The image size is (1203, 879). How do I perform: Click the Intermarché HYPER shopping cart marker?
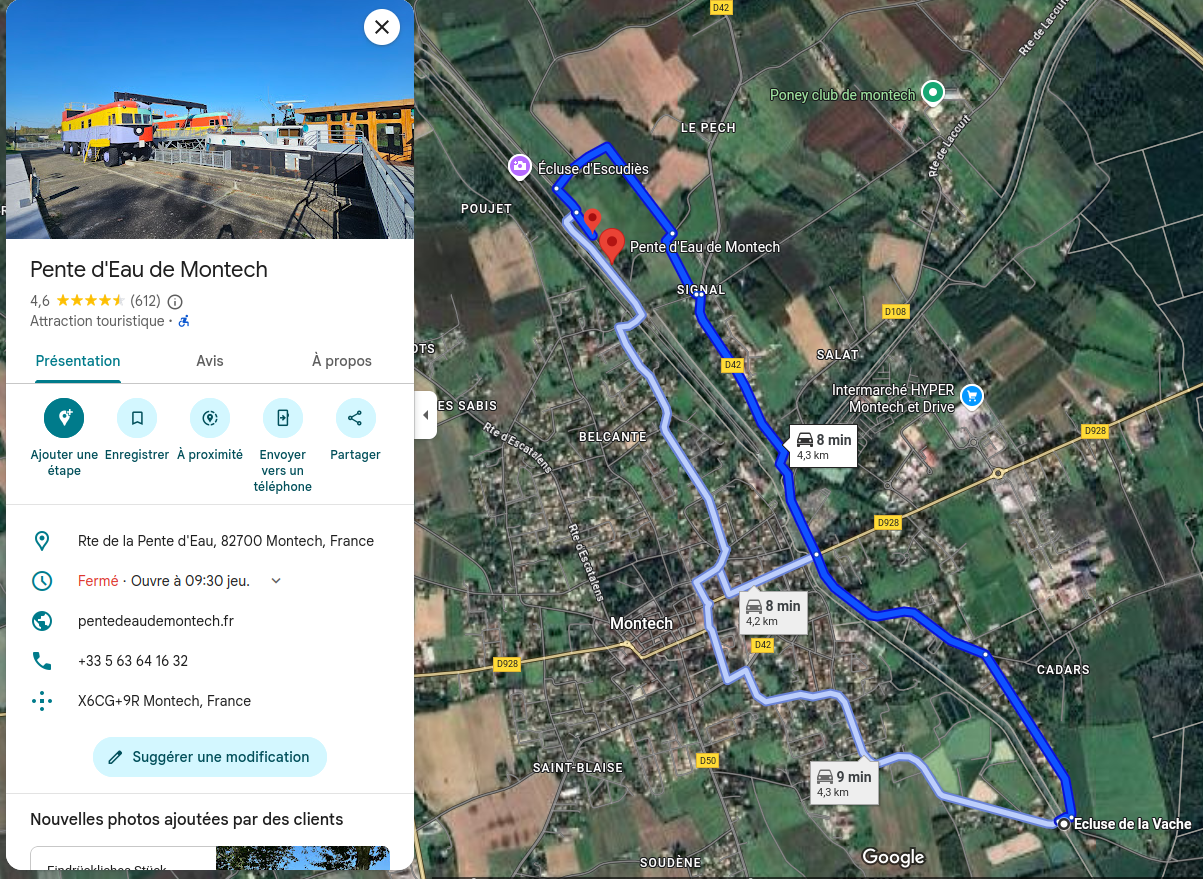point(970,396)
